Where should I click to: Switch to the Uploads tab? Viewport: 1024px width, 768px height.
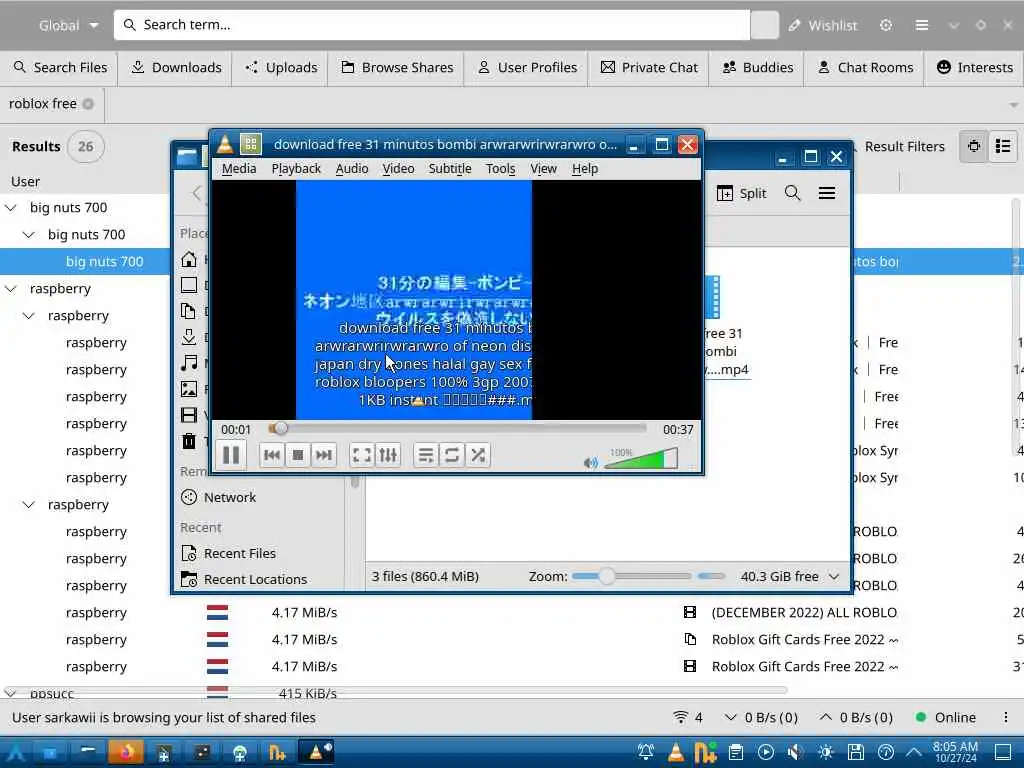pyautogui.click(x=281, y=67)
